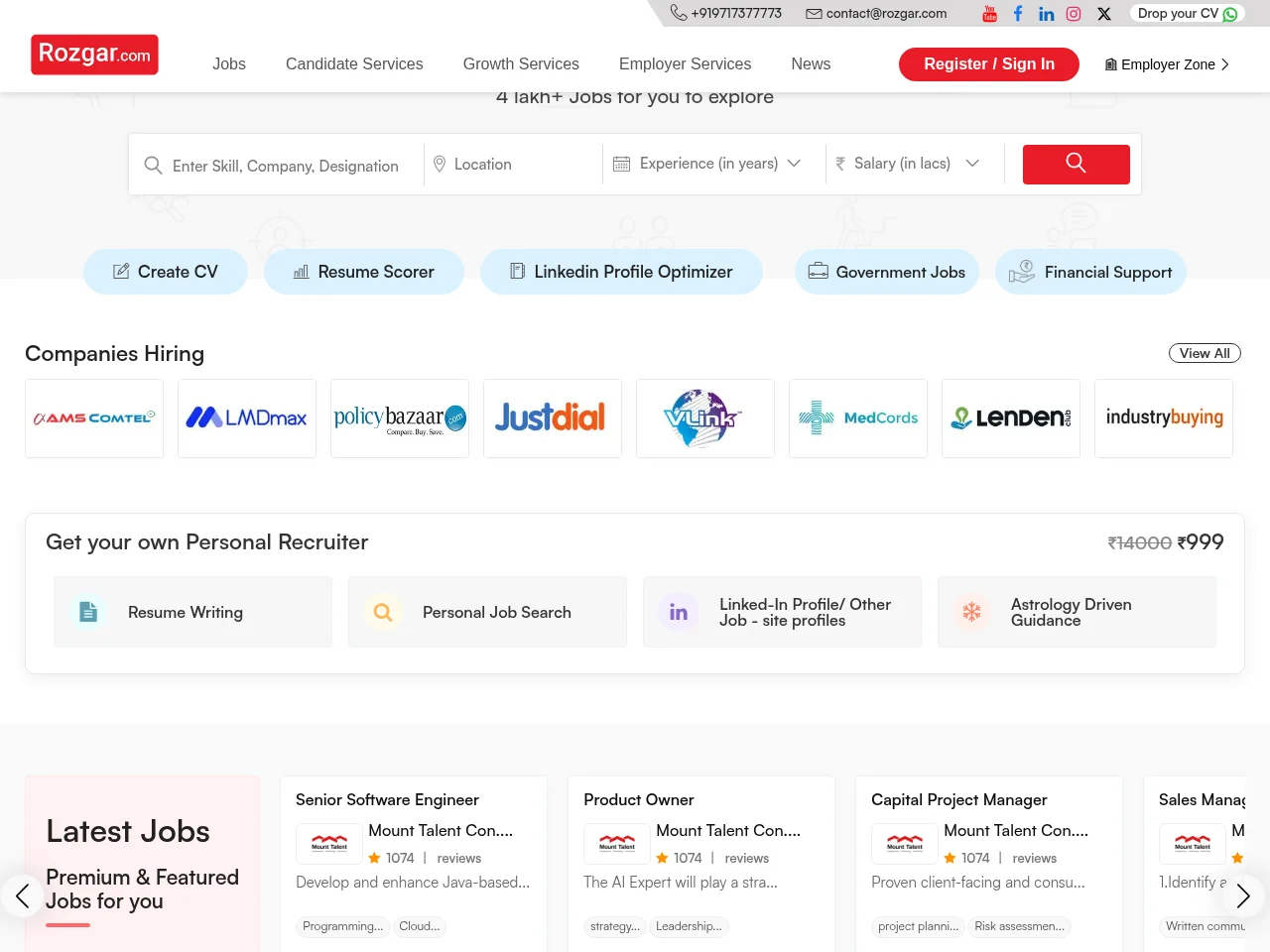Open the X (Twitter) social icon

[x=1104, y=14]
